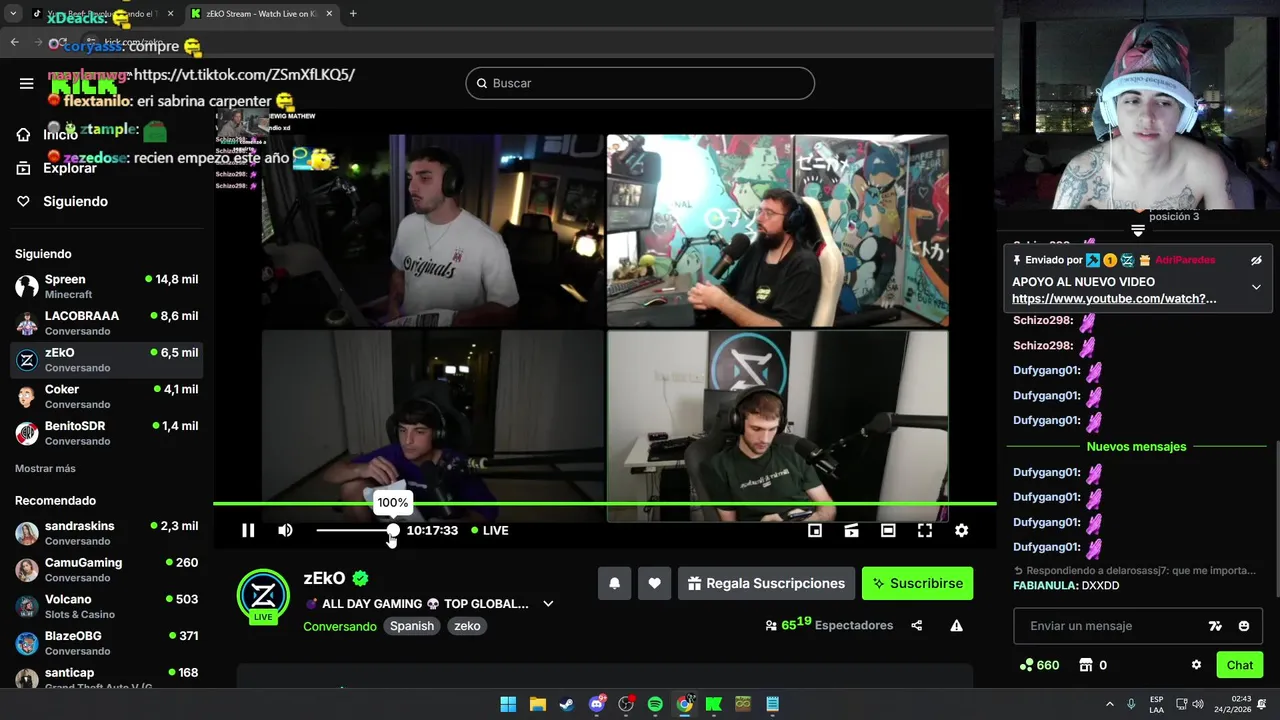Open the hamburger sidebar menu
Viewport: 1280px width, 720px height.
pyautogui.click(x=27, y=83)
